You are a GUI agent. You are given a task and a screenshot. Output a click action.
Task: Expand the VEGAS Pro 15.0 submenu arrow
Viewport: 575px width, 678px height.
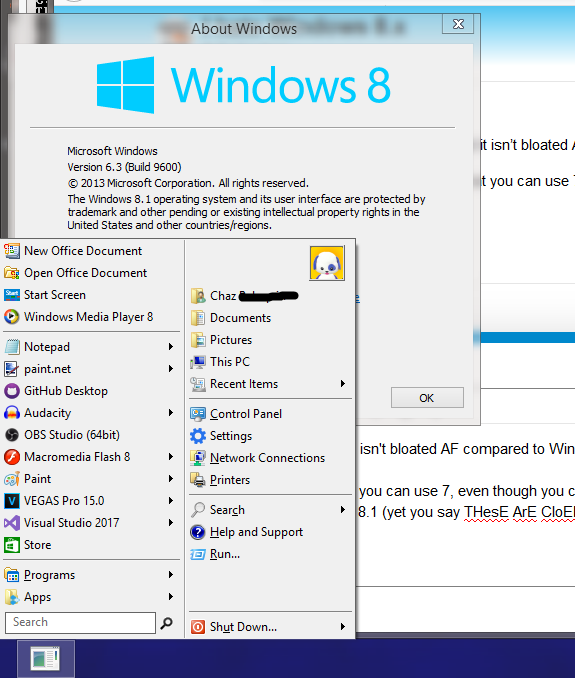click(x=171, y=501)
